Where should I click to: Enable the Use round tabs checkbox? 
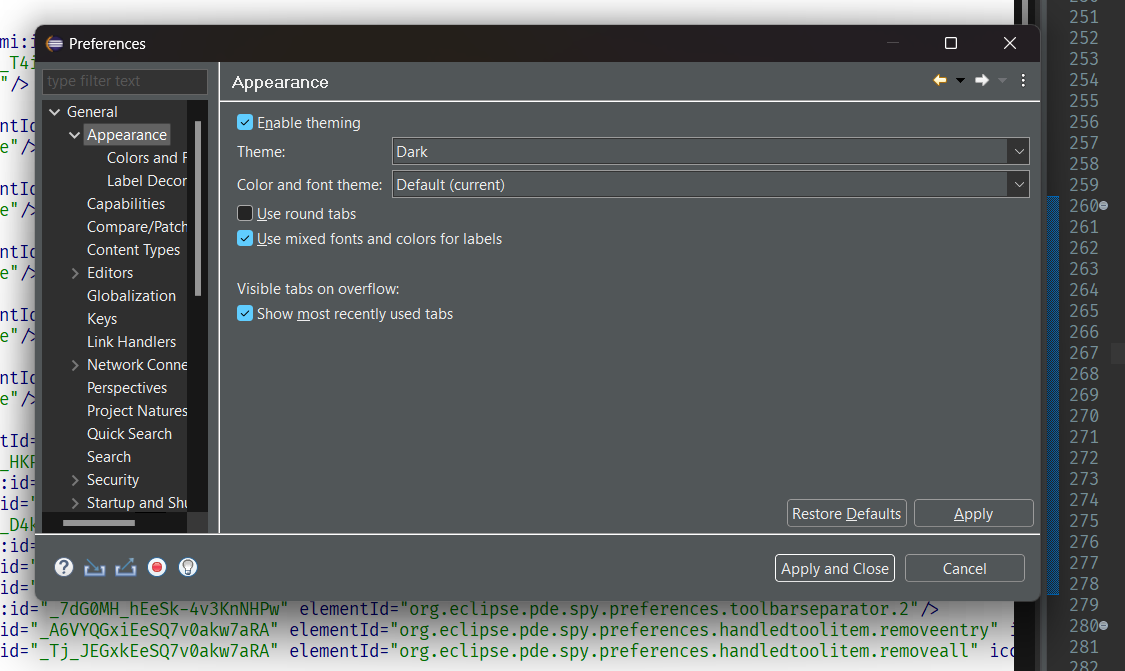244,213
